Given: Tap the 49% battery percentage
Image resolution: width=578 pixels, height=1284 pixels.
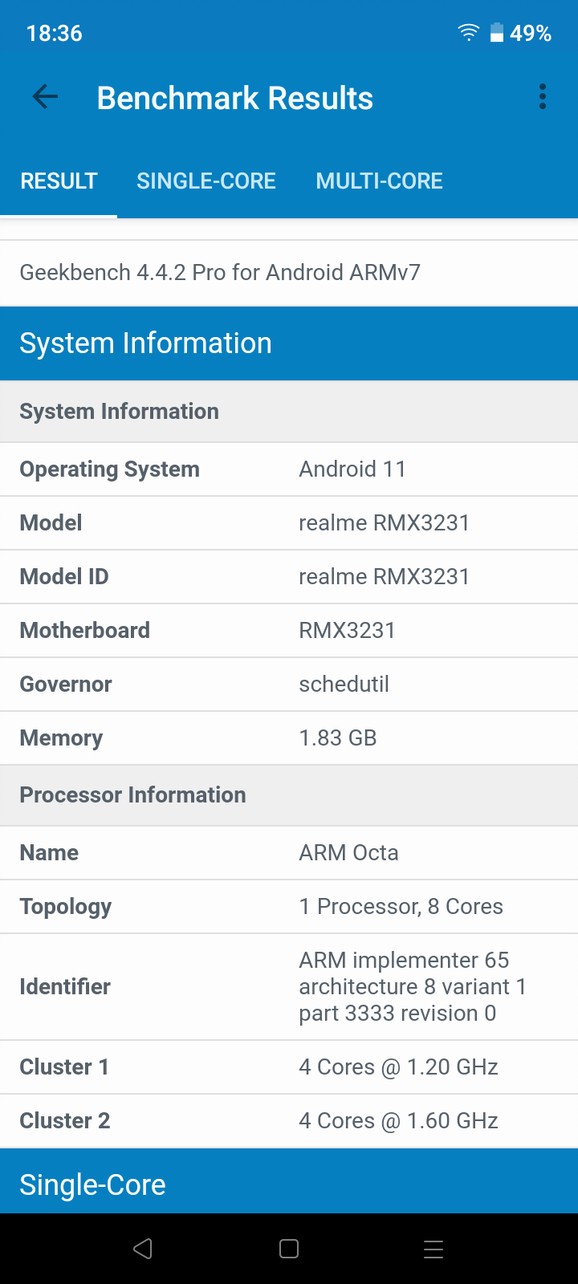Looking at the screenshot, I should point(531,33).
